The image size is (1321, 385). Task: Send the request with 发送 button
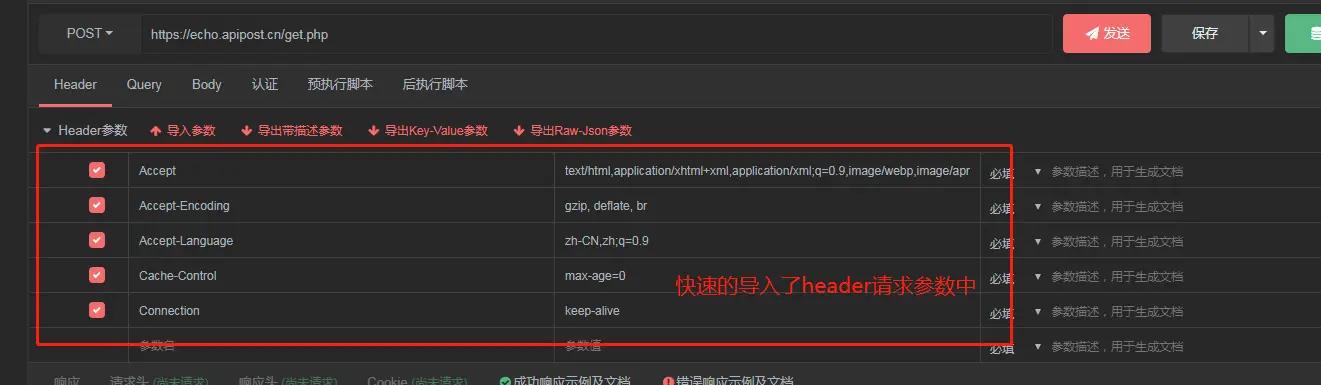(1107, 33)
